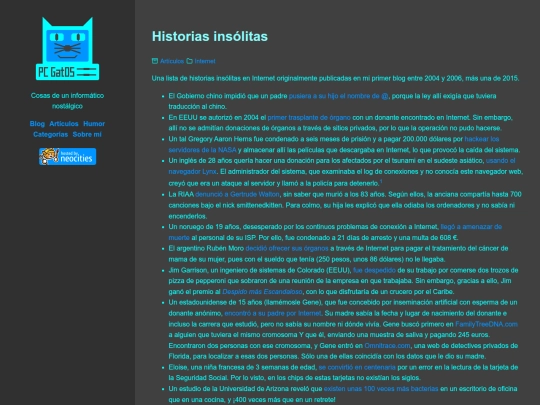Open the Sobre mí page
The image size is (540, 405).
[x=87, y=134]
